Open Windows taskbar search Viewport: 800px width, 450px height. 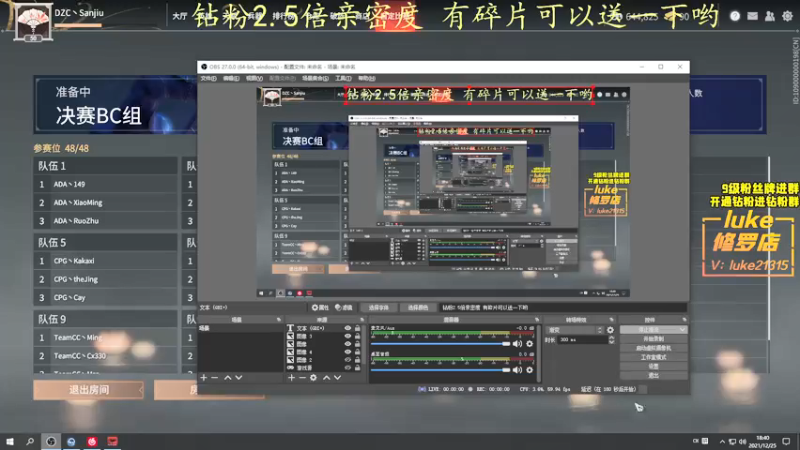30,441
